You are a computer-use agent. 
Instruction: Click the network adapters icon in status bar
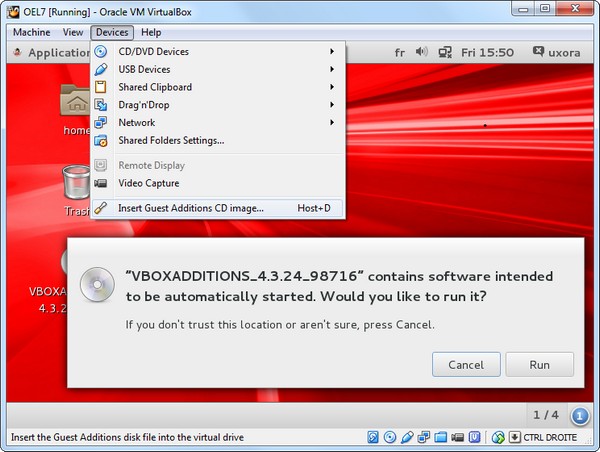coord(424,437)
